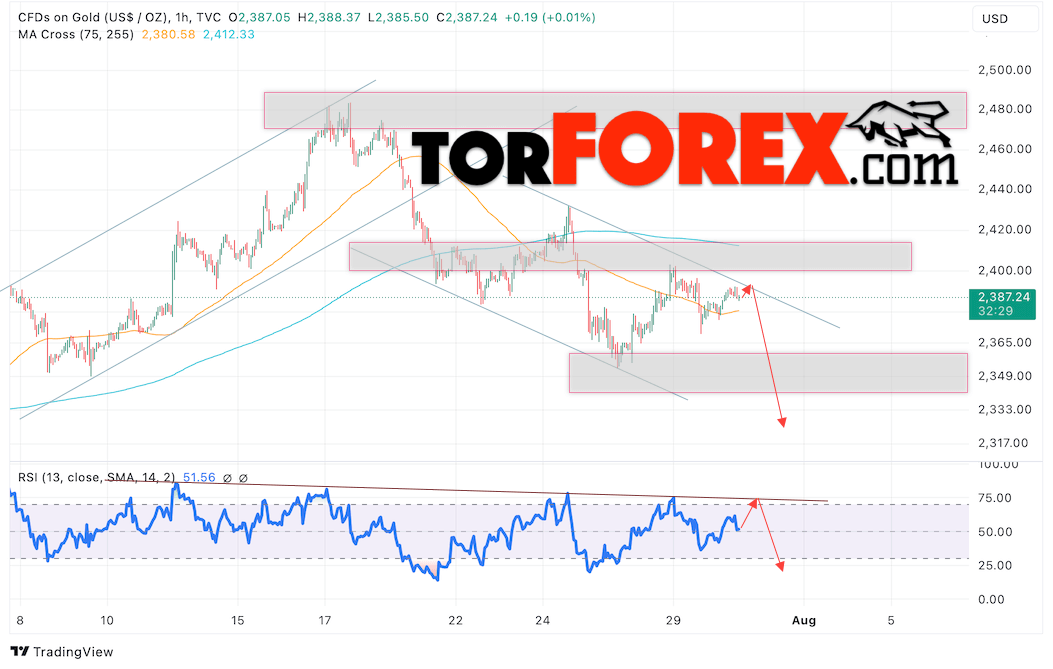
Task: Click the 2,480.00 price axis label
Action: [x=1005, y=109]
